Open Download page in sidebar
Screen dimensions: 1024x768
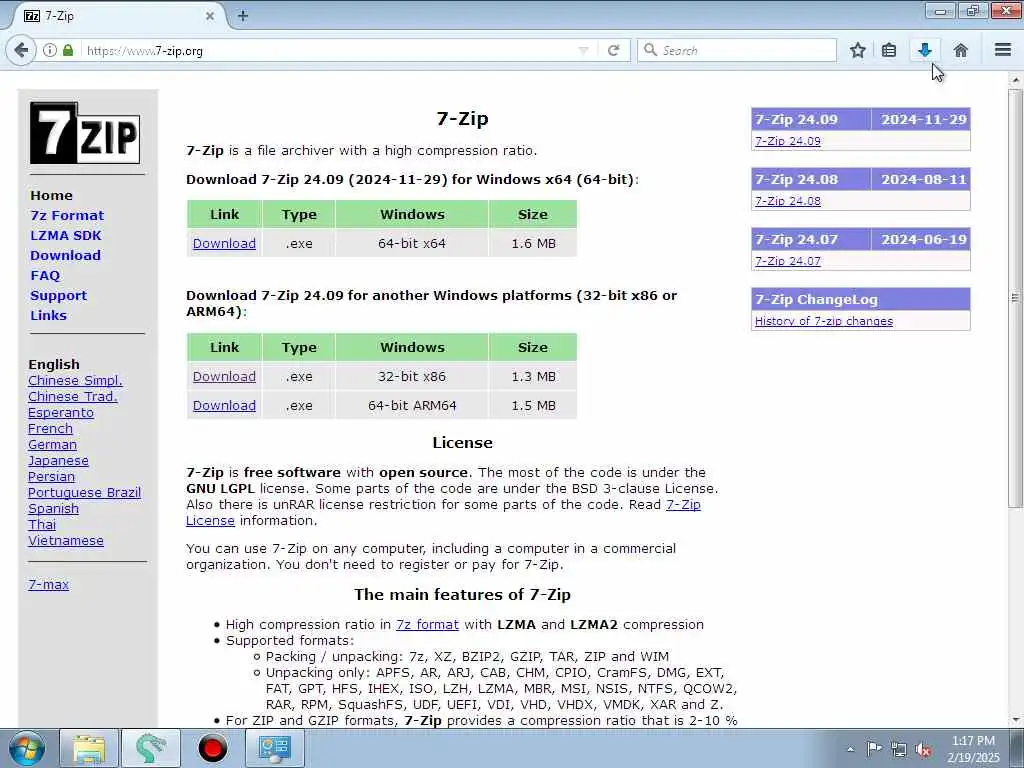pyautogui.click(x=65, y=255)
